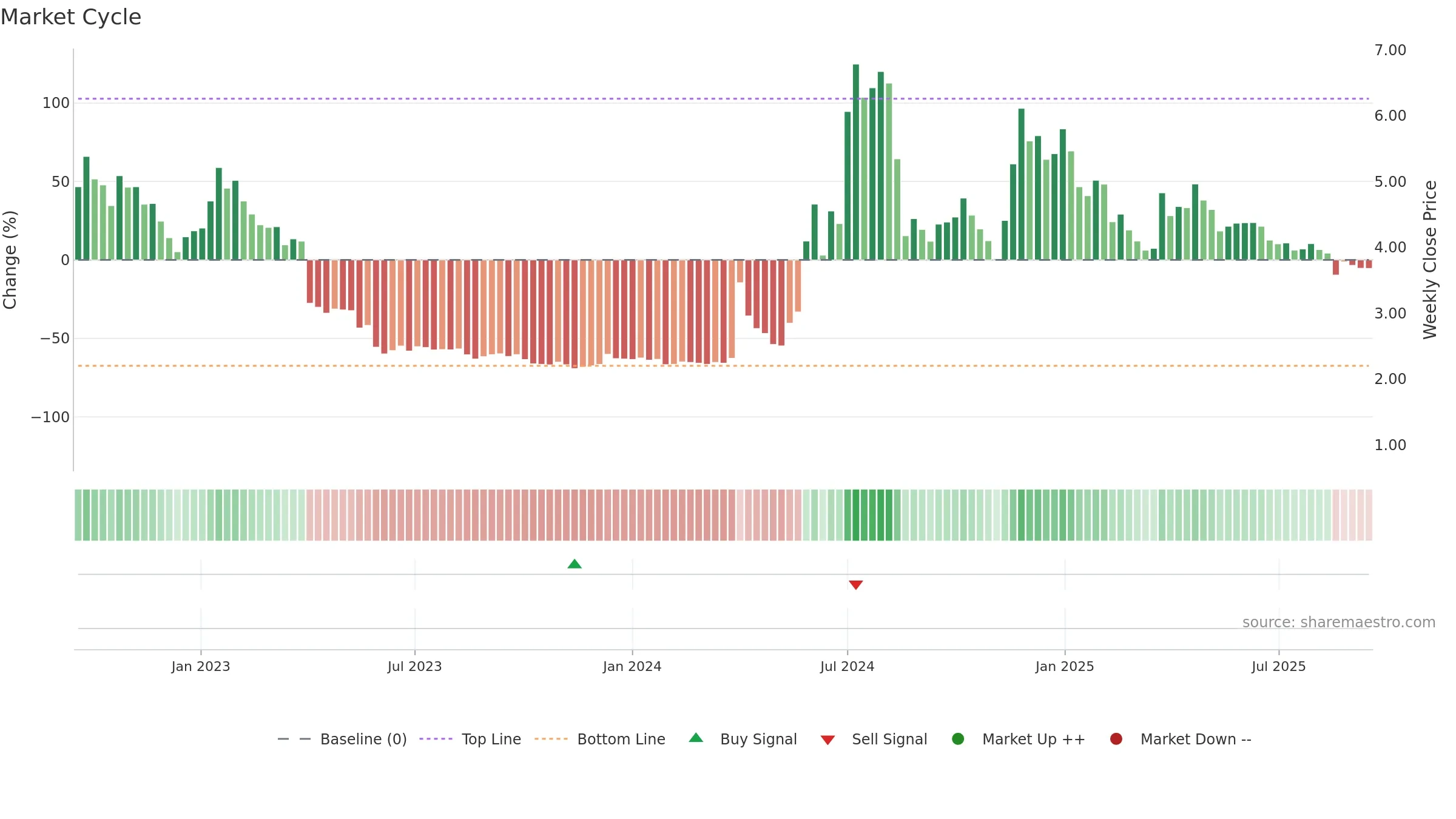This screenshot has width=1456, height=819.
Task: Click the 7.00 tick on right axis
Action: click(x=1390, y=50)
